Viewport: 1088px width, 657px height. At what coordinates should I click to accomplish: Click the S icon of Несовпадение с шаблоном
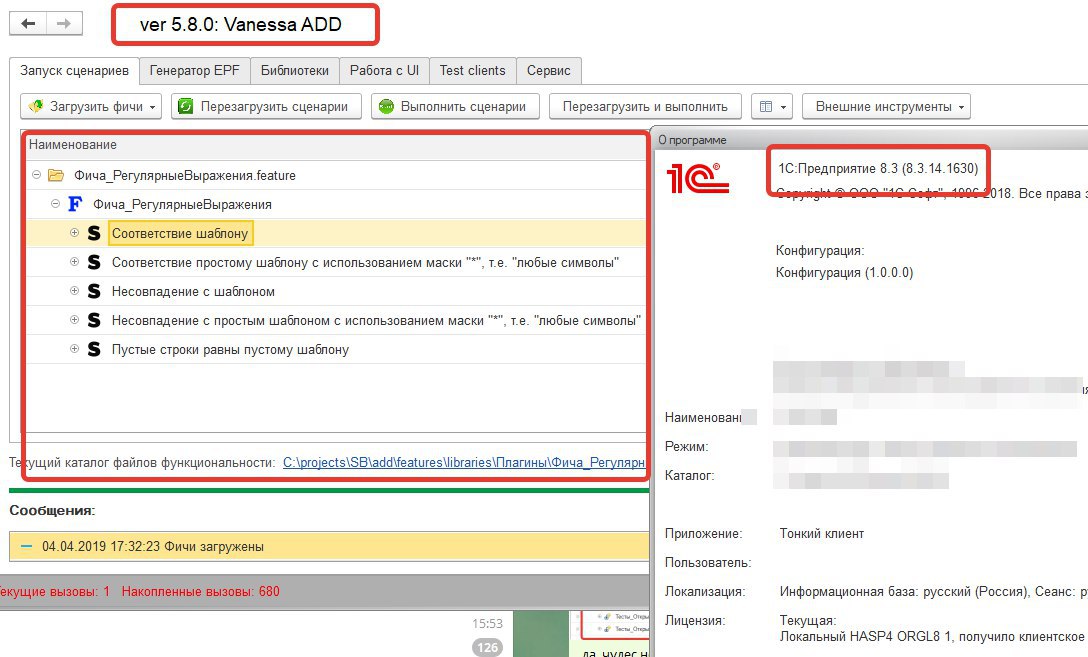(x=94, y=291)
